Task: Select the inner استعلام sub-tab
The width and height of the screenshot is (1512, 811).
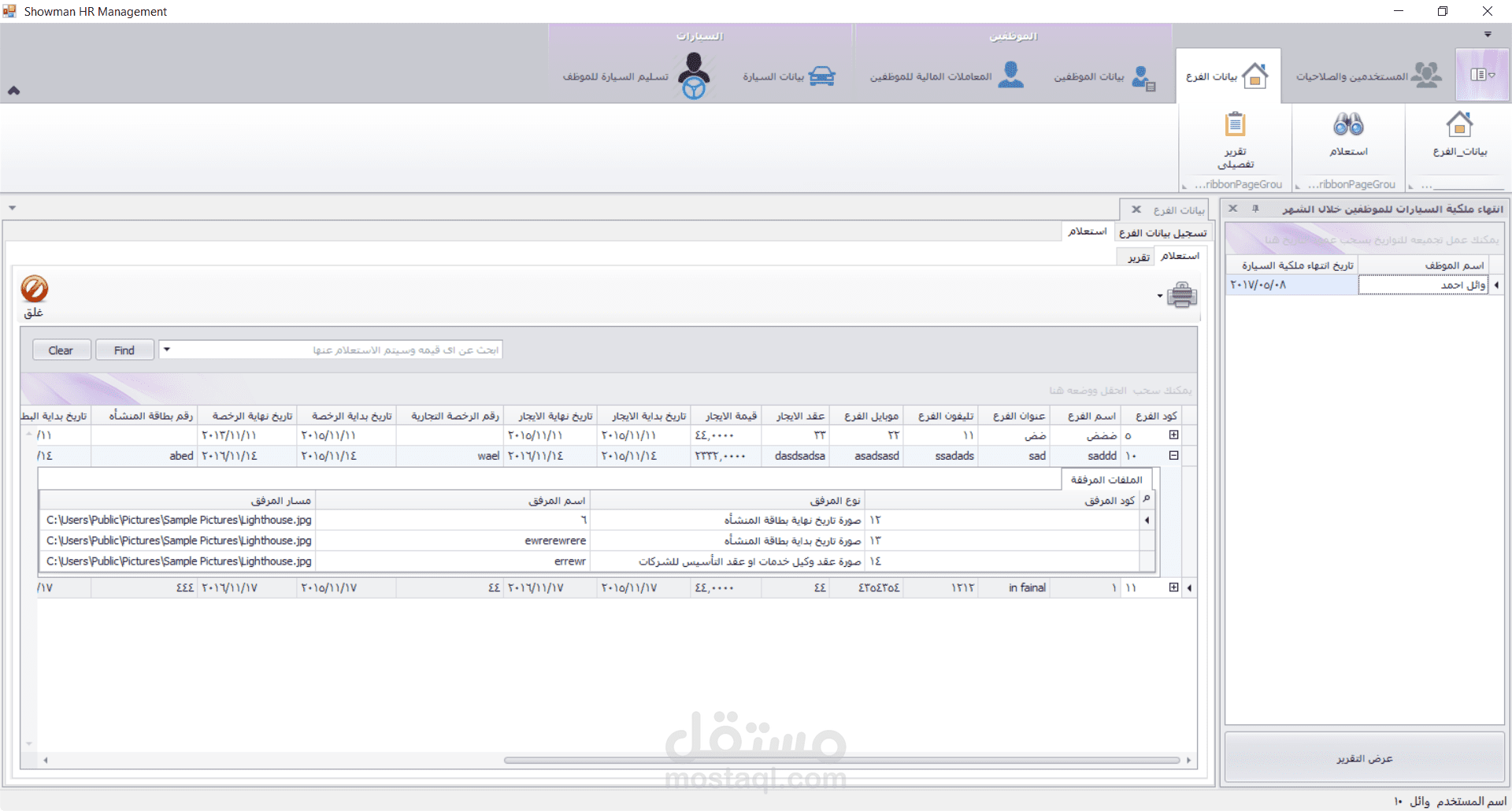Action: [1180, 256]
